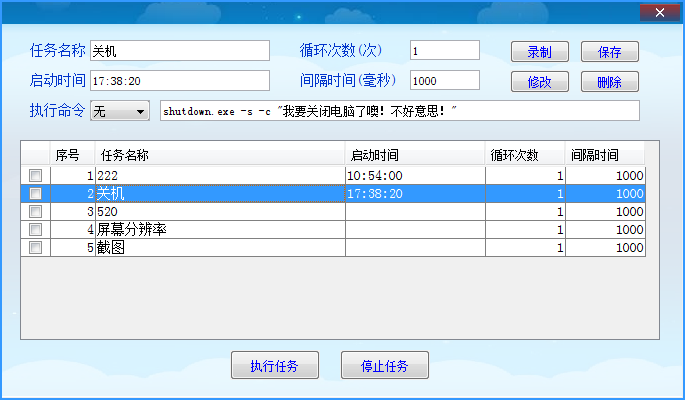Click the 停止任务 button

385,365
